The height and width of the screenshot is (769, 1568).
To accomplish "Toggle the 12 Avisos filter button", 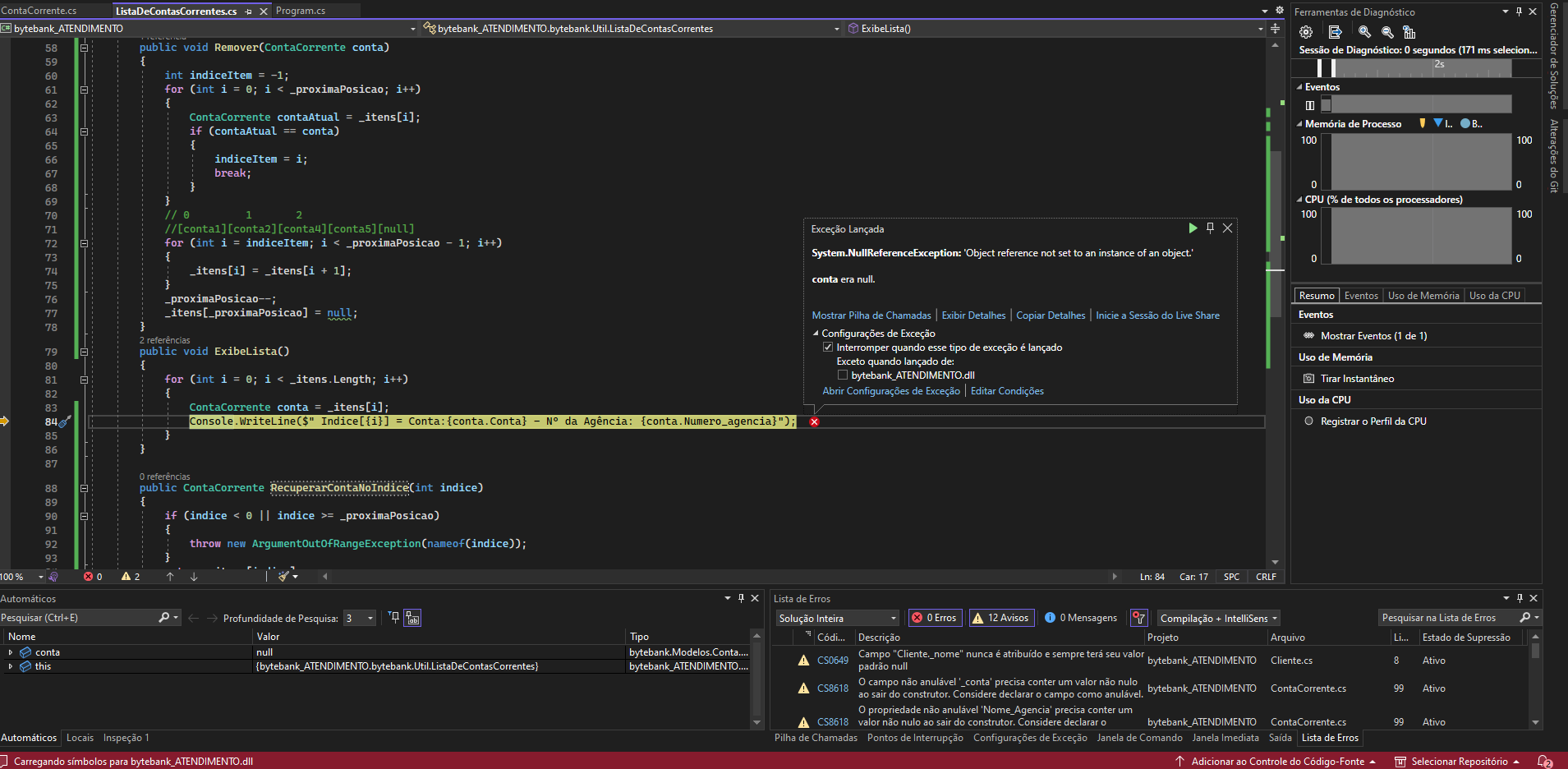I will 1000,618.
